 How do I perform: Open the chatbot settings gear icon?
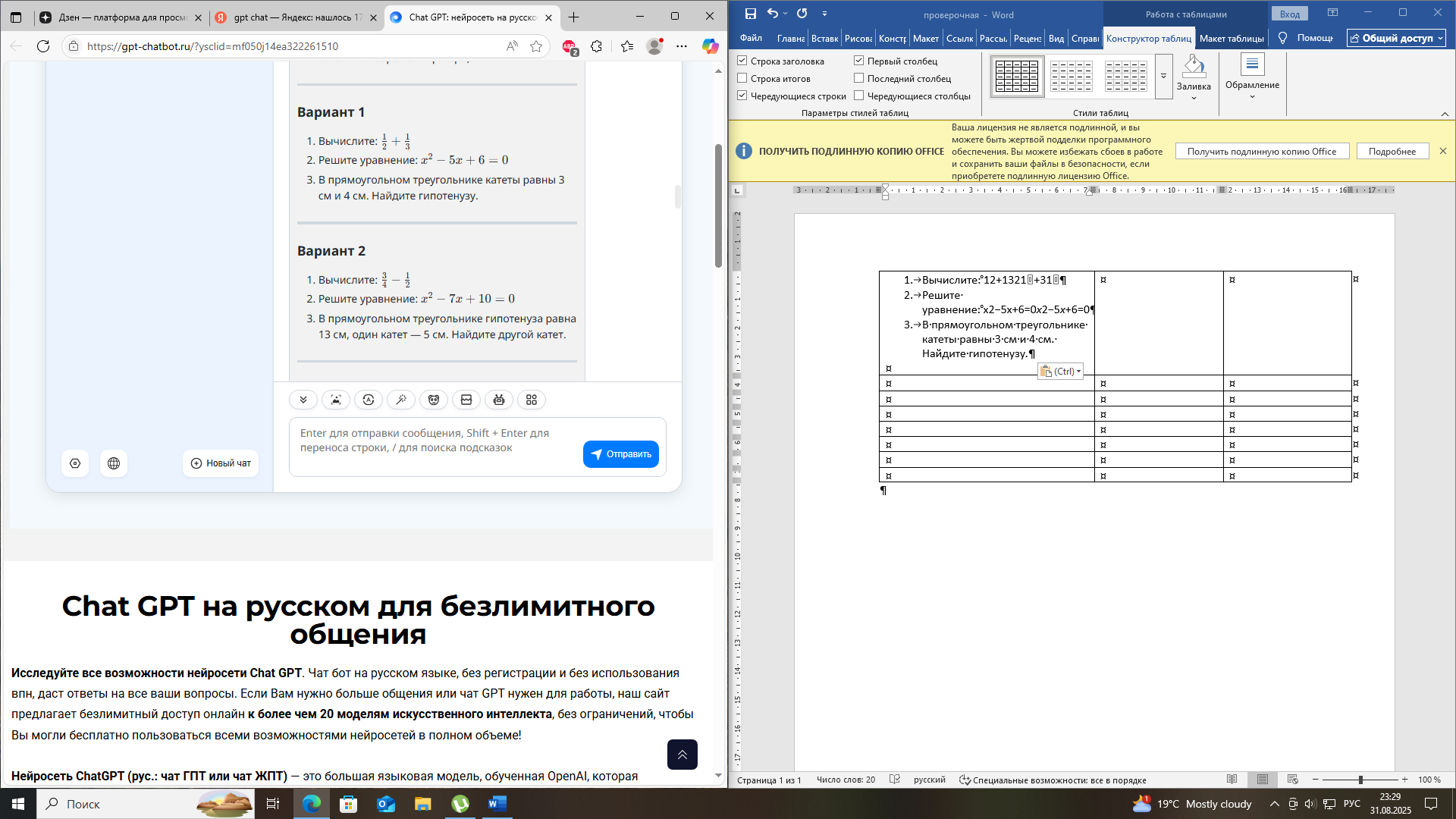75,463
